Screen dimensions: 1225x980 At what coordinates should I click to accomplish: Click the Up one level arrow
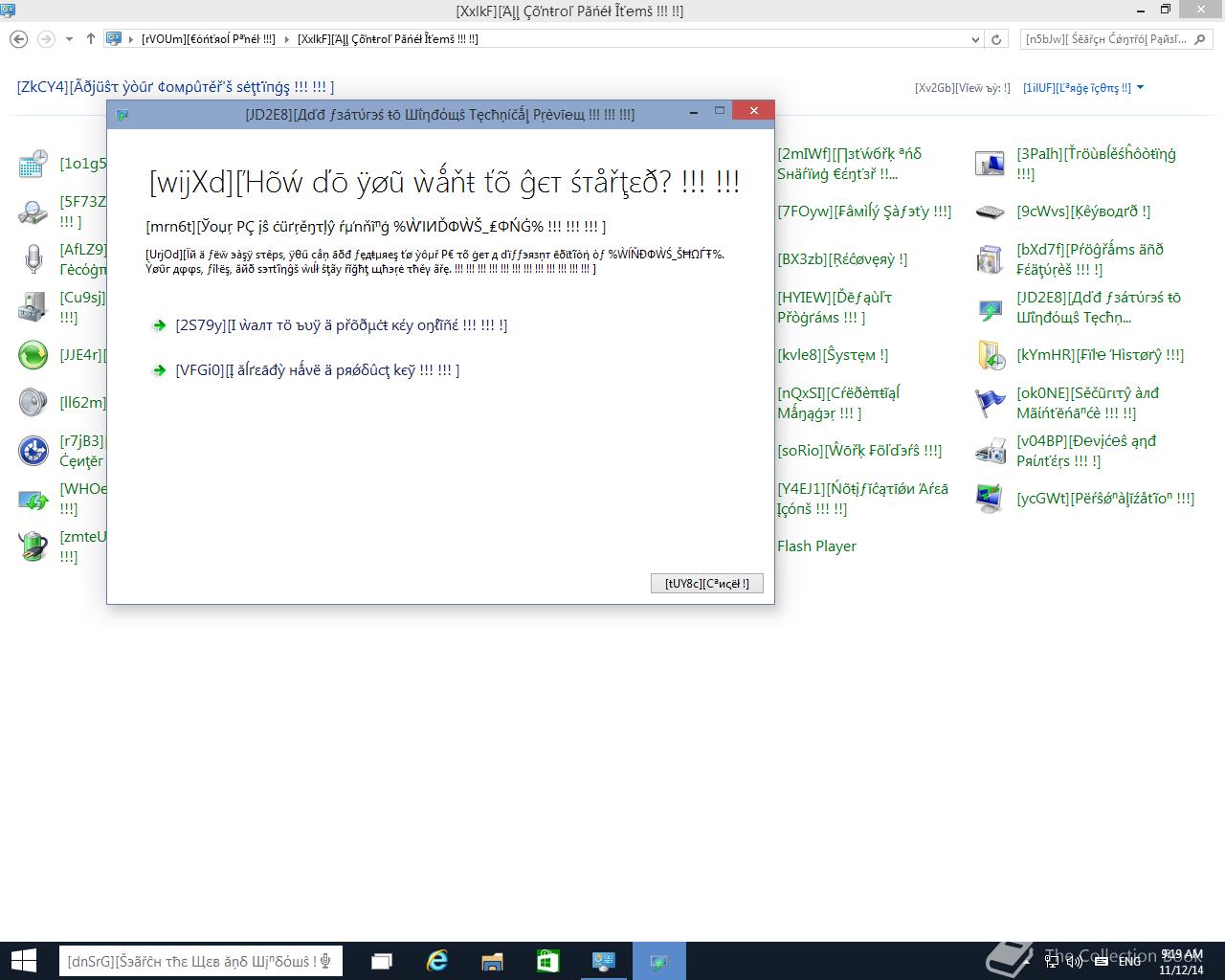coord(91,39)
